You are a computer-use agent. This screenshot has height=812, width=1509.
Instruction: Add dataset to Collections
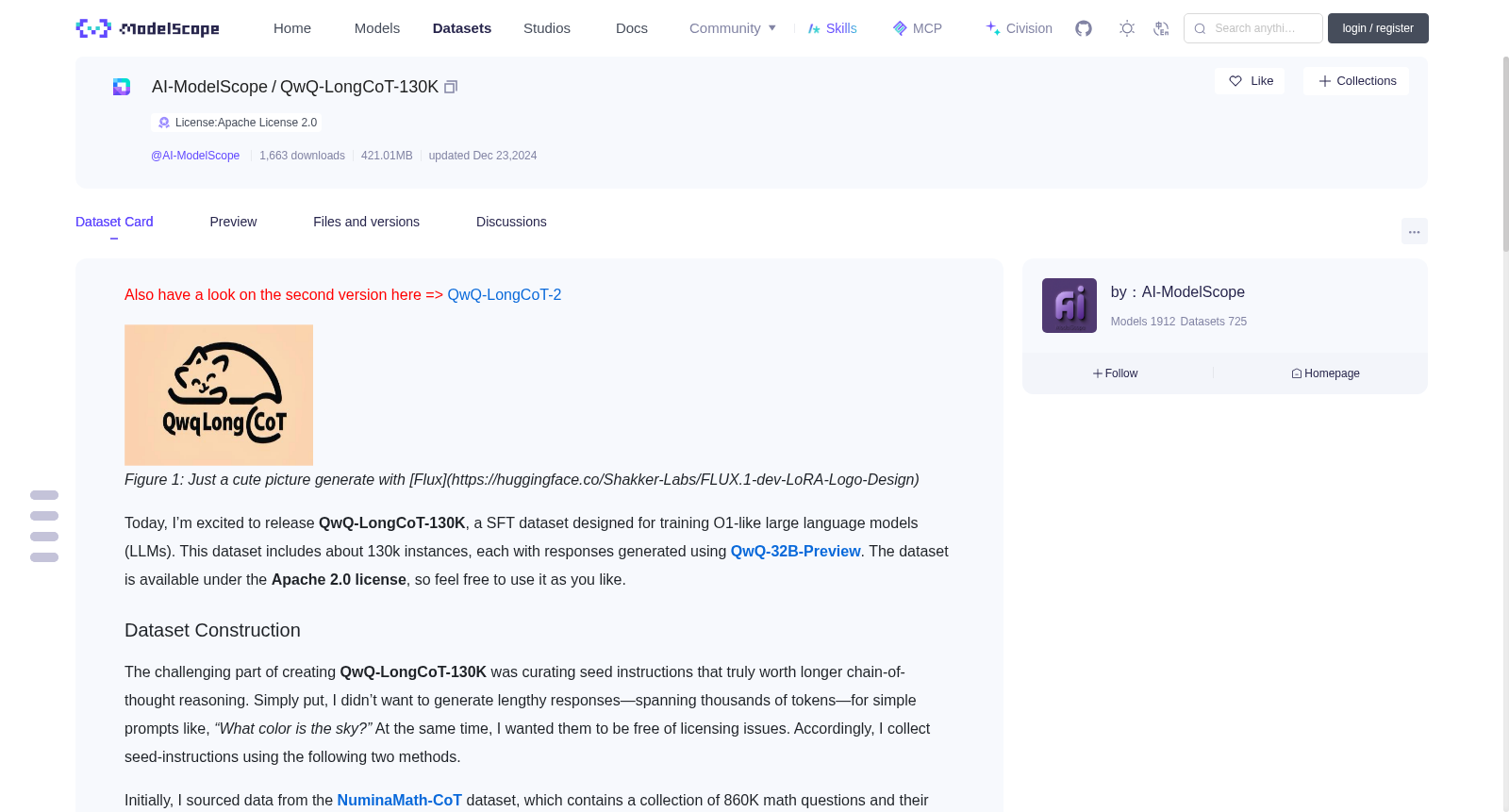[1356, 81]
